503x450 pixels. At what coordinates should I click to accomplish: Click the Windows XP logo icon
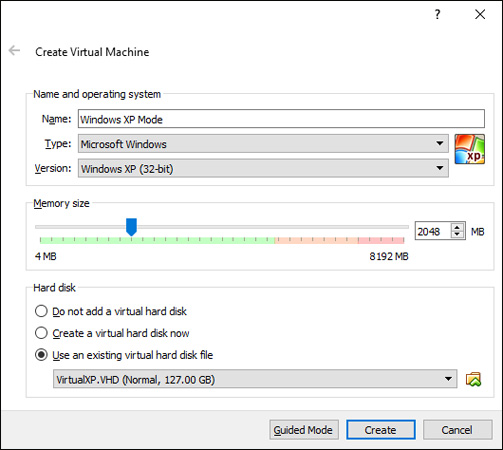470,149
